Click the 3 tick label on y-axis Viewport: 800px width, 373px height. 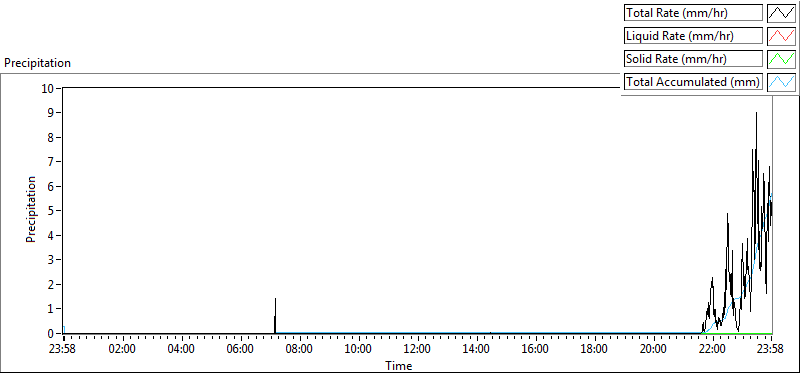pos(51,260)
